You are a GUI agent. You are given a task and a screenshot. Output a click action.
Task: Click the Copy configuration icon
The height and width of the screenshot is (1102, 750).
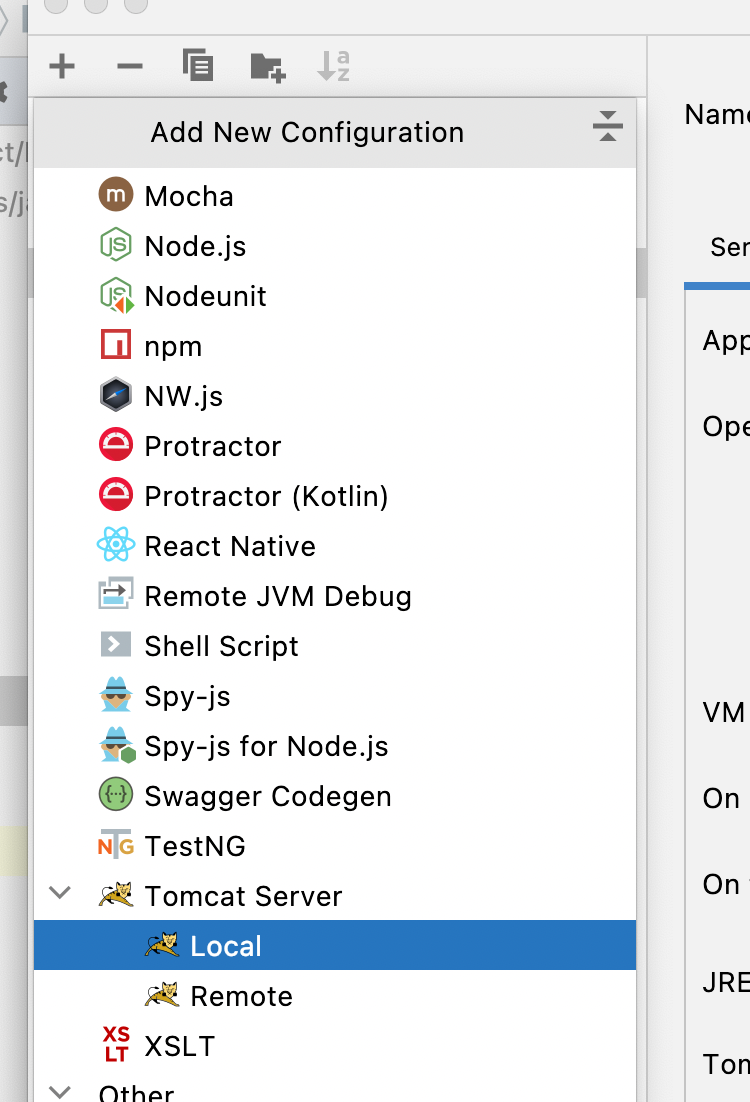pyautogui.click(x=198, y=65)
